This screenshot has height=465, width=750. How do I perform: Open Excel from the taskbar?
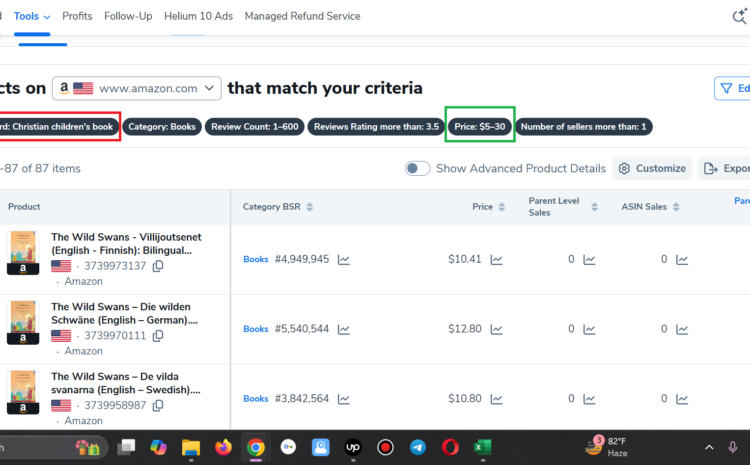482,448
